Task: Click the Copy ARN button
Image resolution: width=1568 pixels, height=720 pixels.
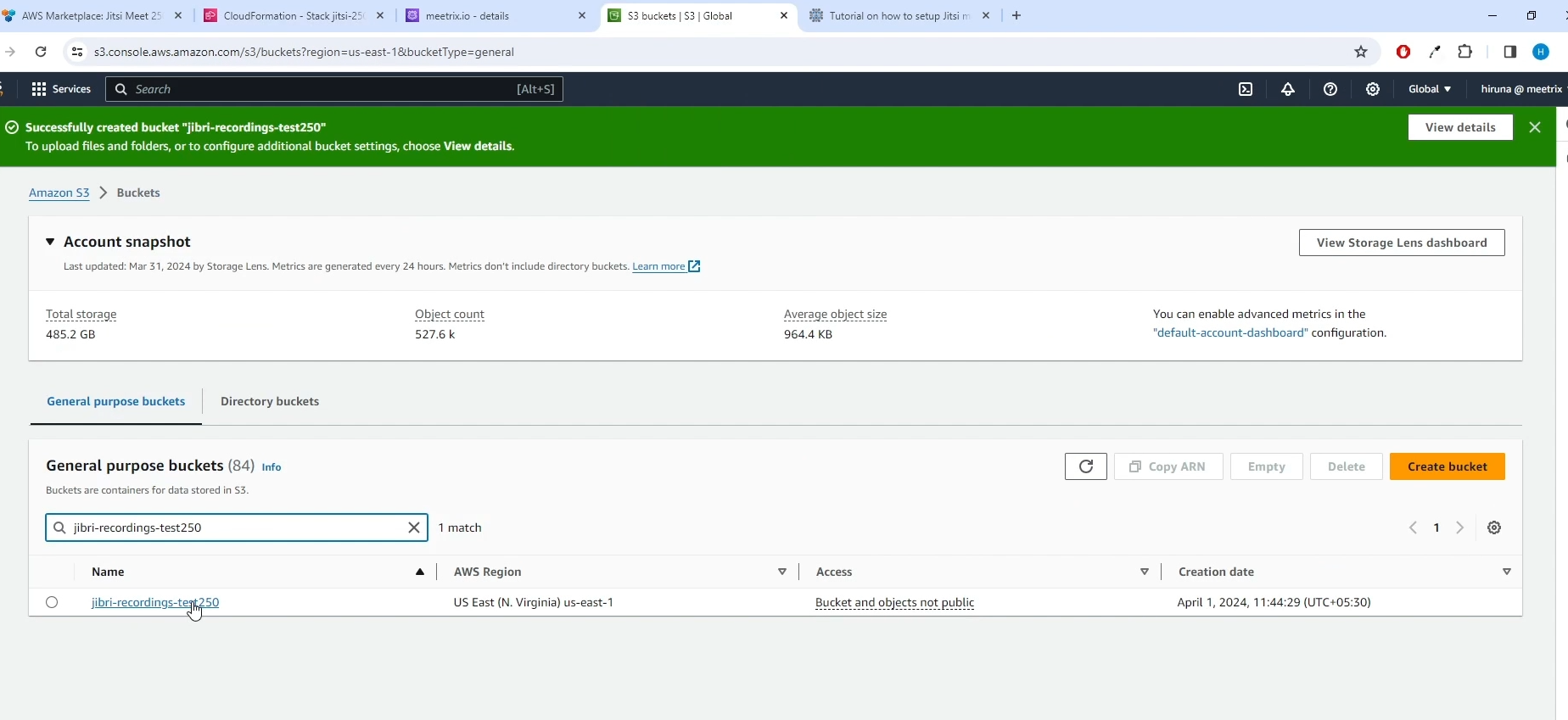Action: tap(1168, 466)
